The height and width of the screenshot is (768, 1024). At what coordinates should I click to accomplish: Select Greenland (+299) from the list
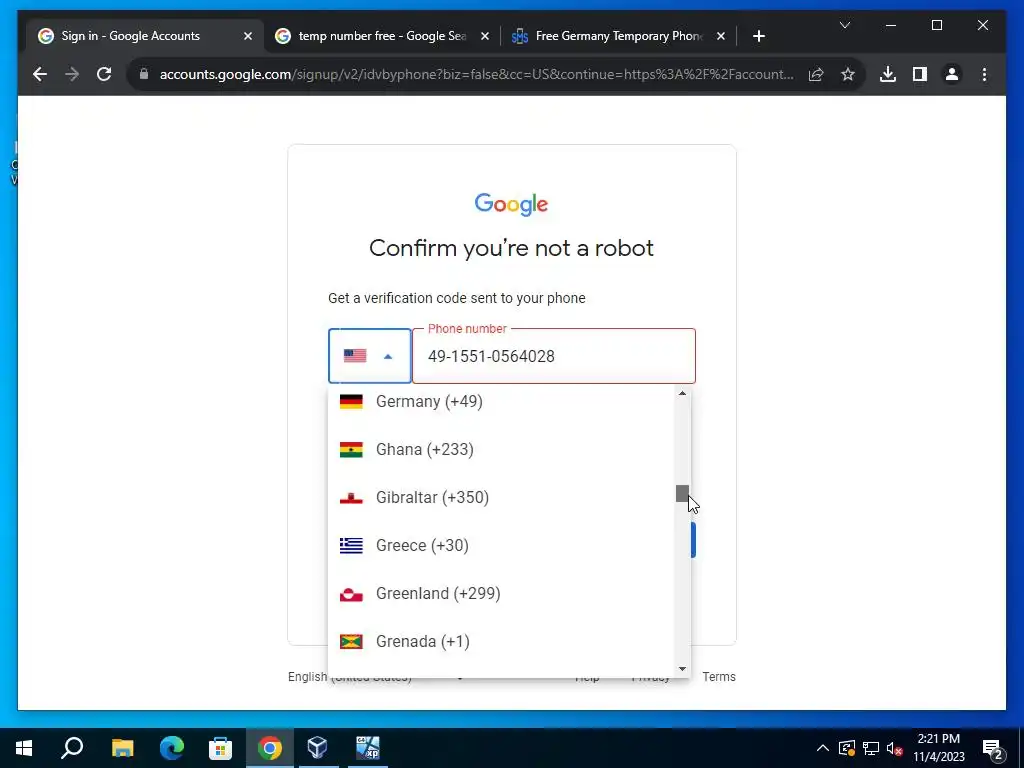[501, 593]
